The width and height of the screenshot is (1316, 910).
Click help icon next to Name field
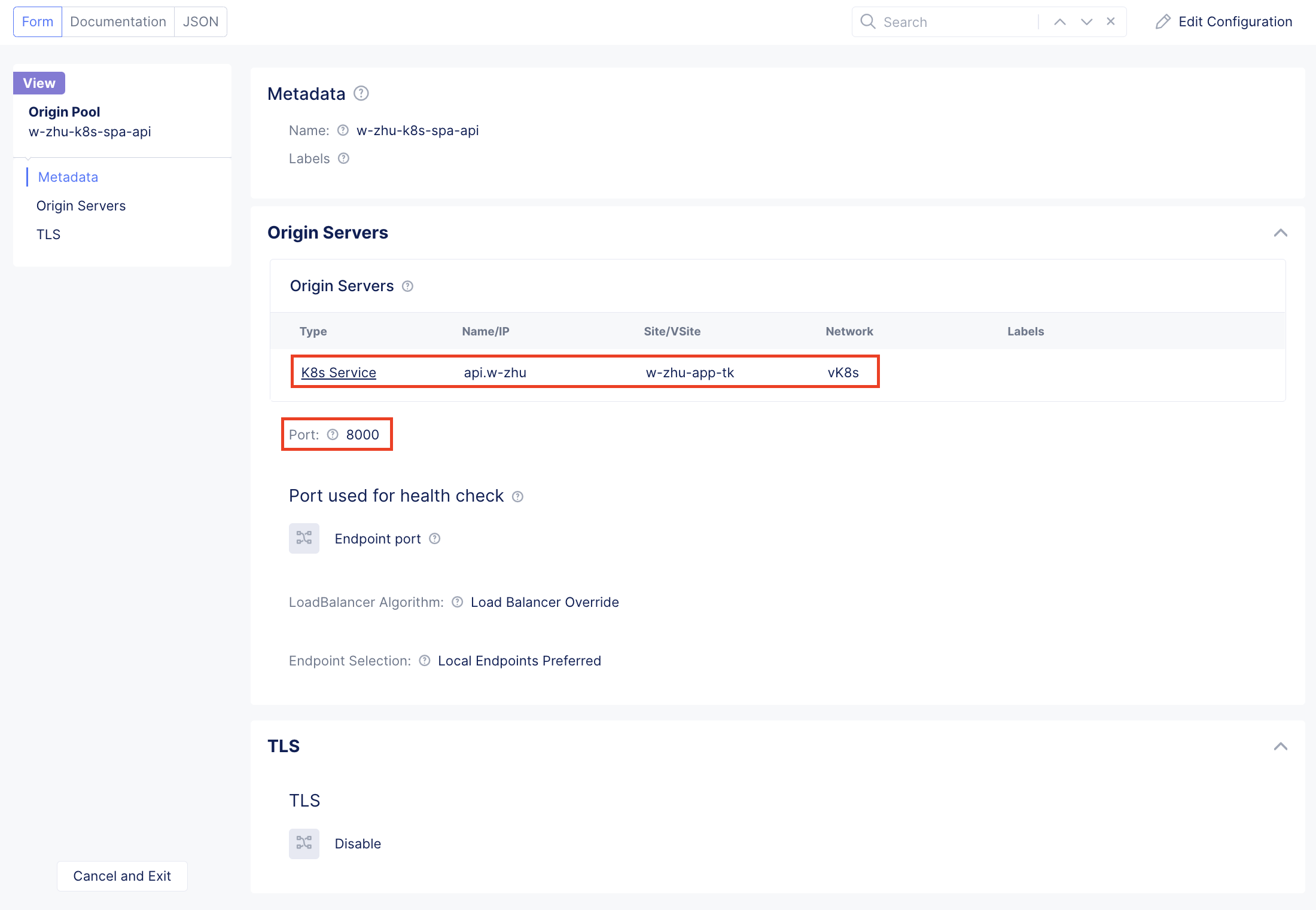coord(343,130)
